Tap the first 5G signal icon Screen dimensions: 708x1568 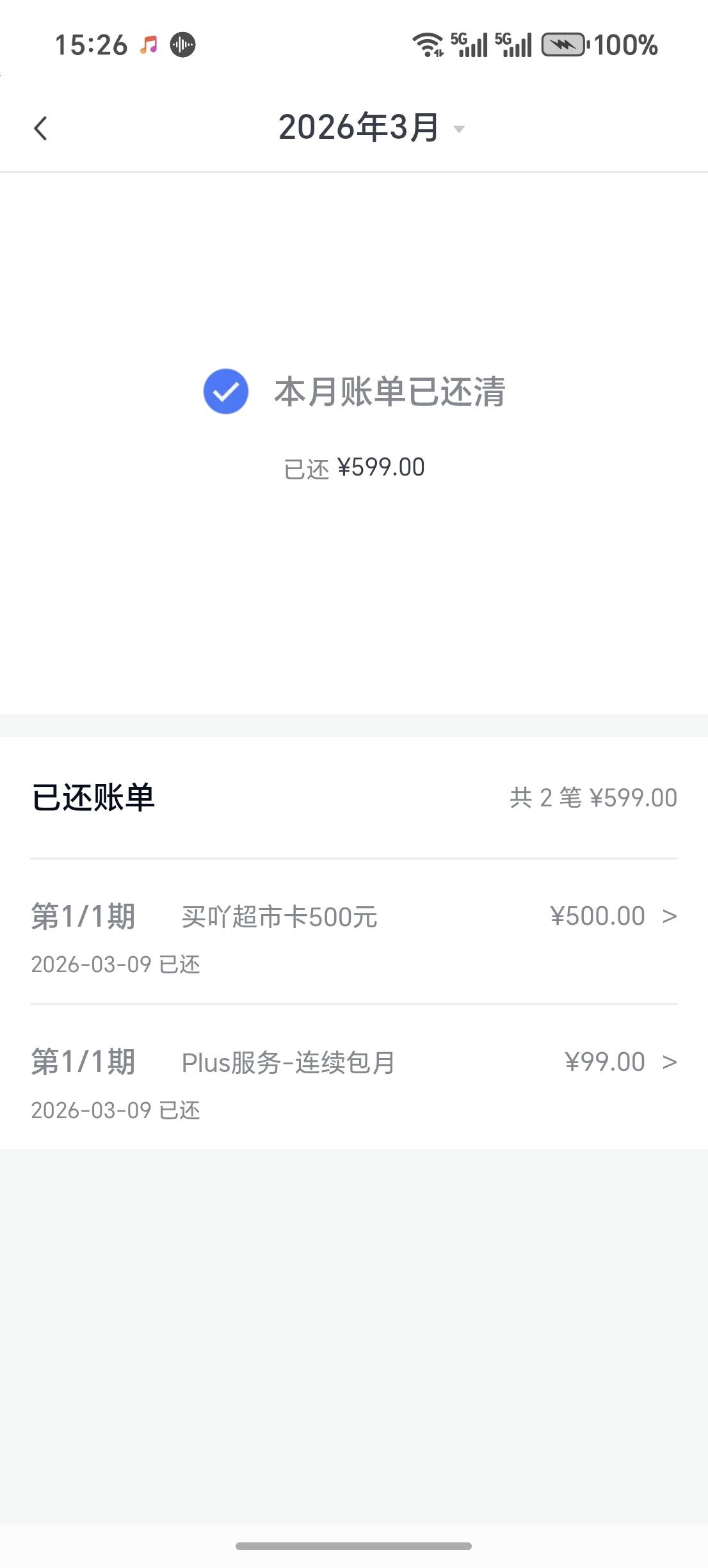coord(469,45)
